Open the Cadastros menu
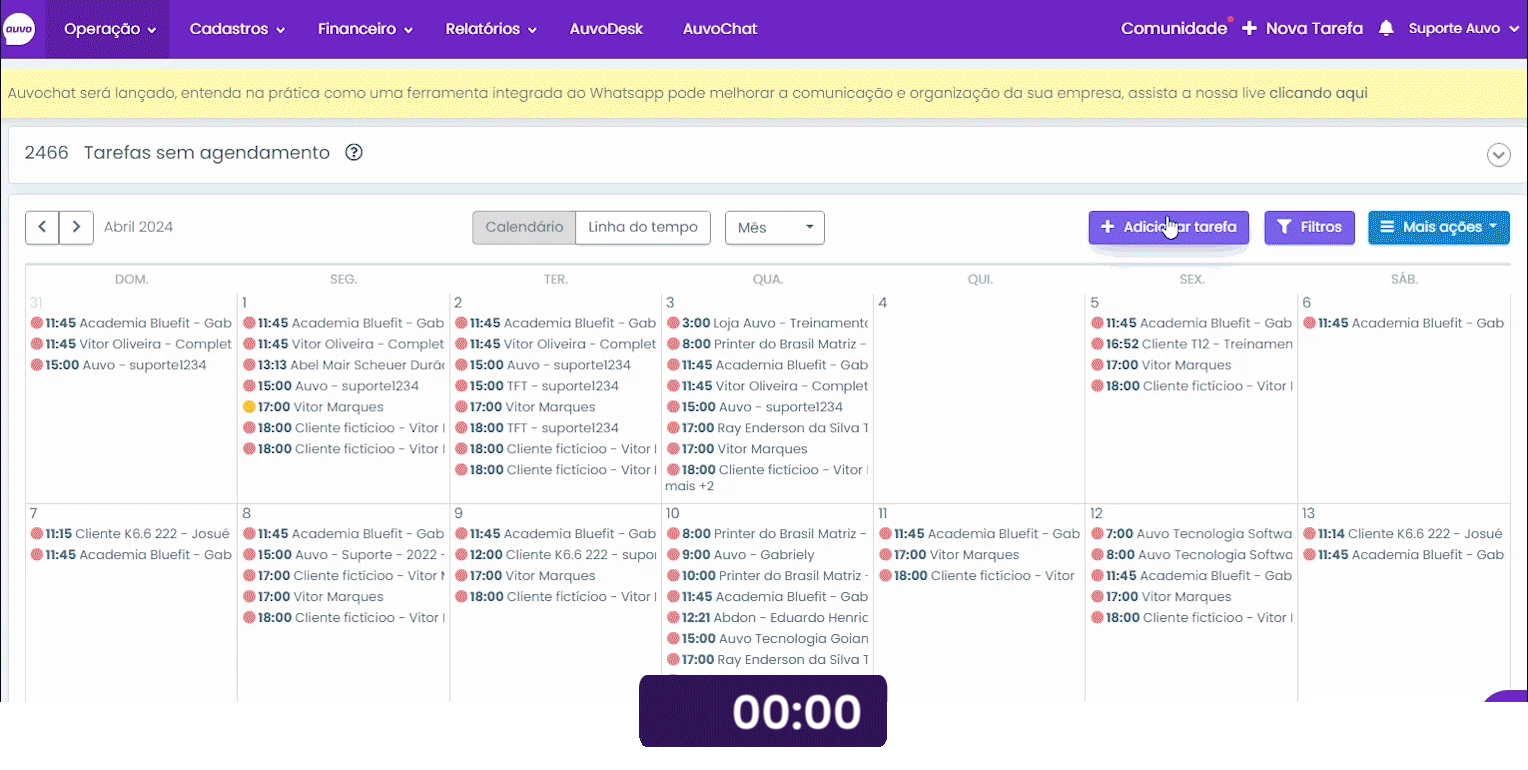Viewport: 1528px width, 770px height. pyautogui.click(x=237, y=29)
